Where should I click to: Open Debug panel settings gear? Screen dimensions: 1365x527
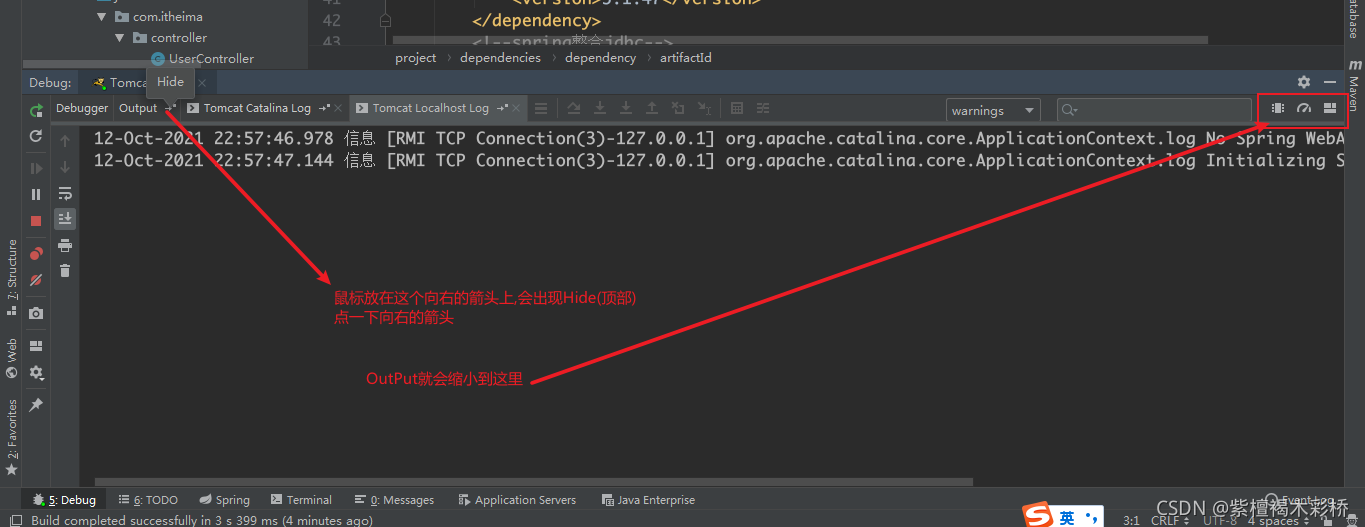[1304, 82]
